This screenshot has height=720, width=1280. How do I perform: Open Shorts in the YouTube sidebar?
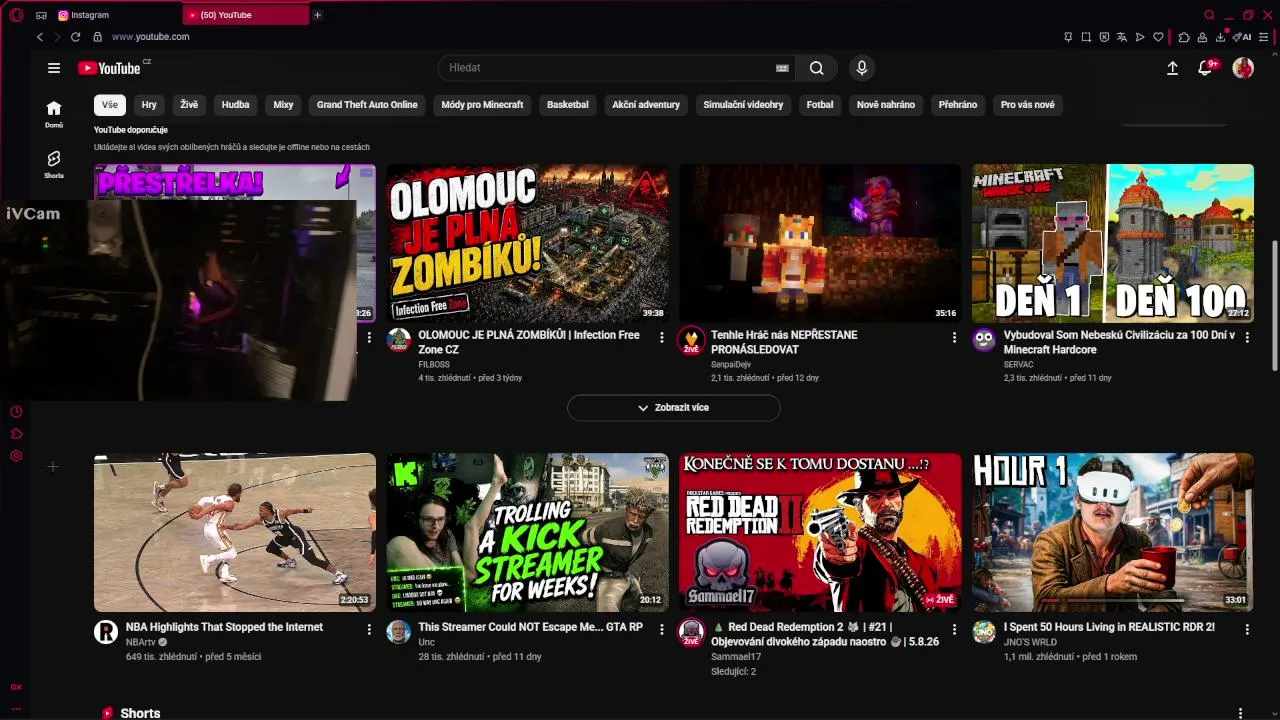click(54, 164)
